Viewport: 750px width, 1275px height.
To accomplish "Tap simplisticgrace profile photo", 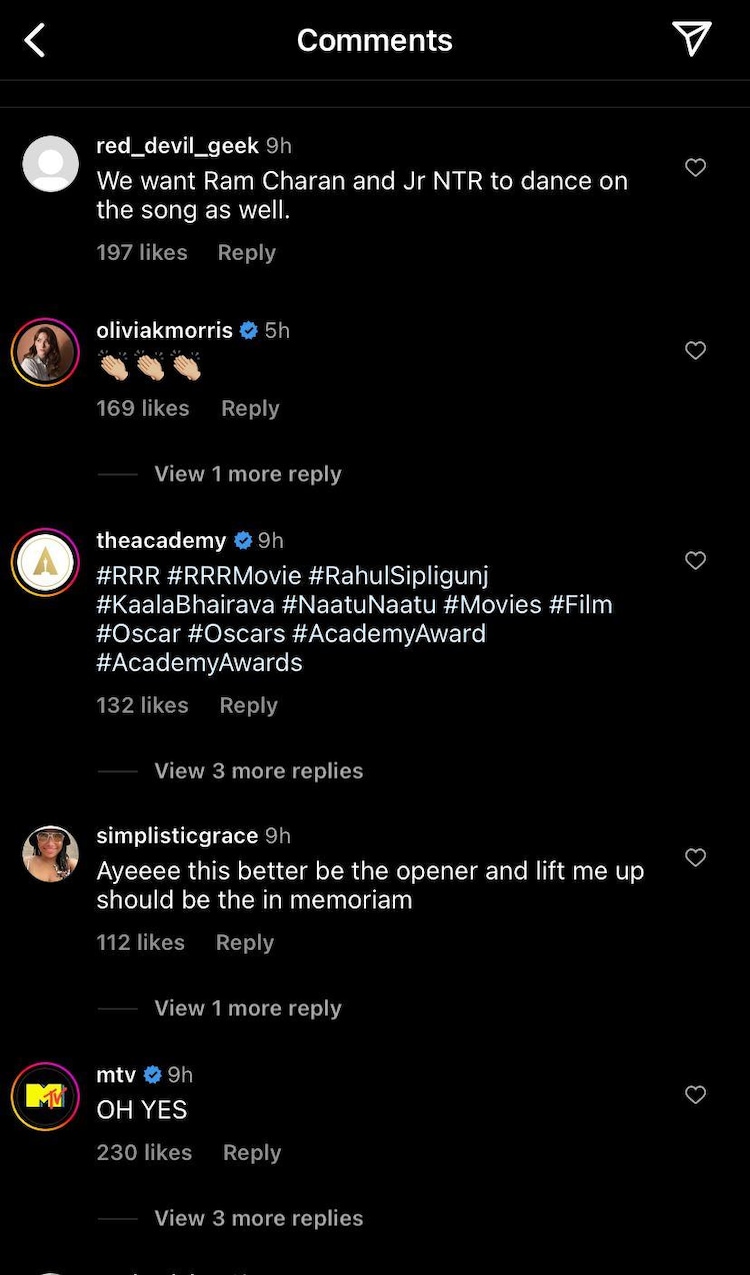I will tap(50, 854).
